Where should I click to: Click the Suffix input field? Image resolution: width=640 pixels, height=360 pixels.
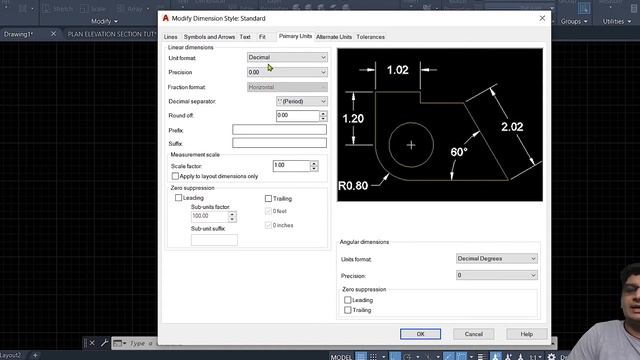(x=279, y=142)
